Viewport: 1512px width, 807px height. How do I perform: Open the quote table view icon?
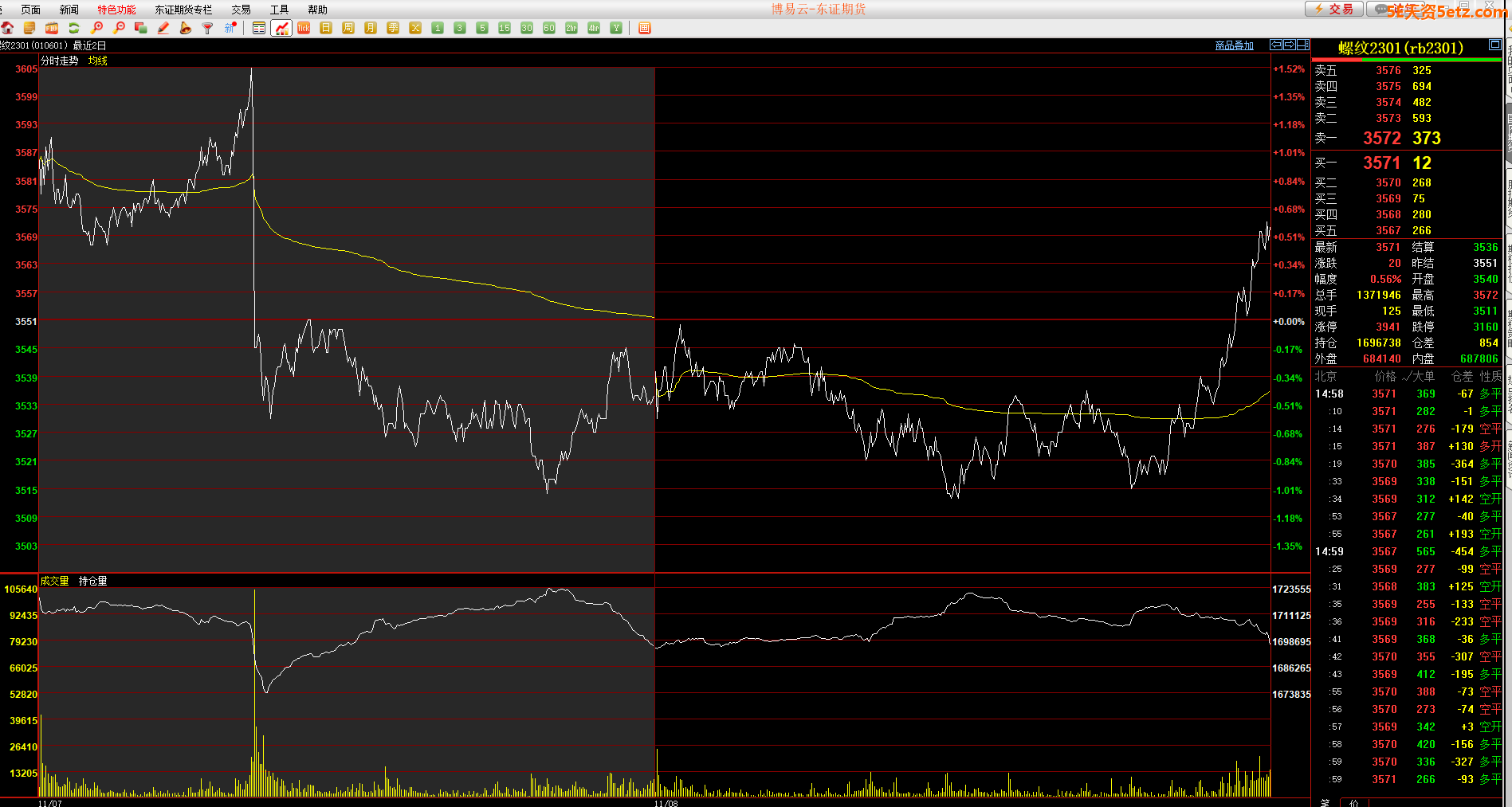click(x=259, y=28)
